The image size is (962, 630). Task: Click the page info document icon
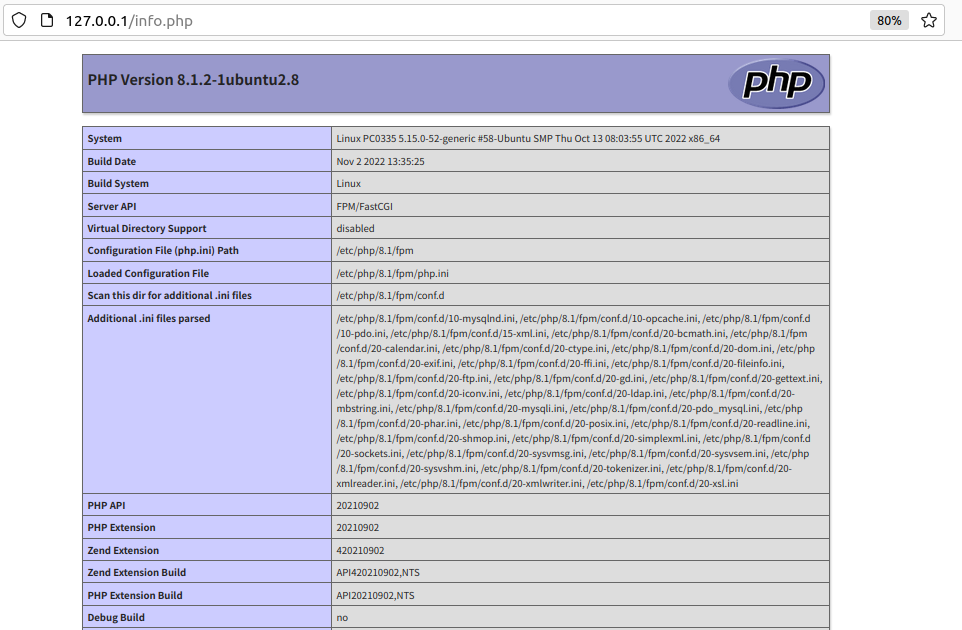point(47,20)
